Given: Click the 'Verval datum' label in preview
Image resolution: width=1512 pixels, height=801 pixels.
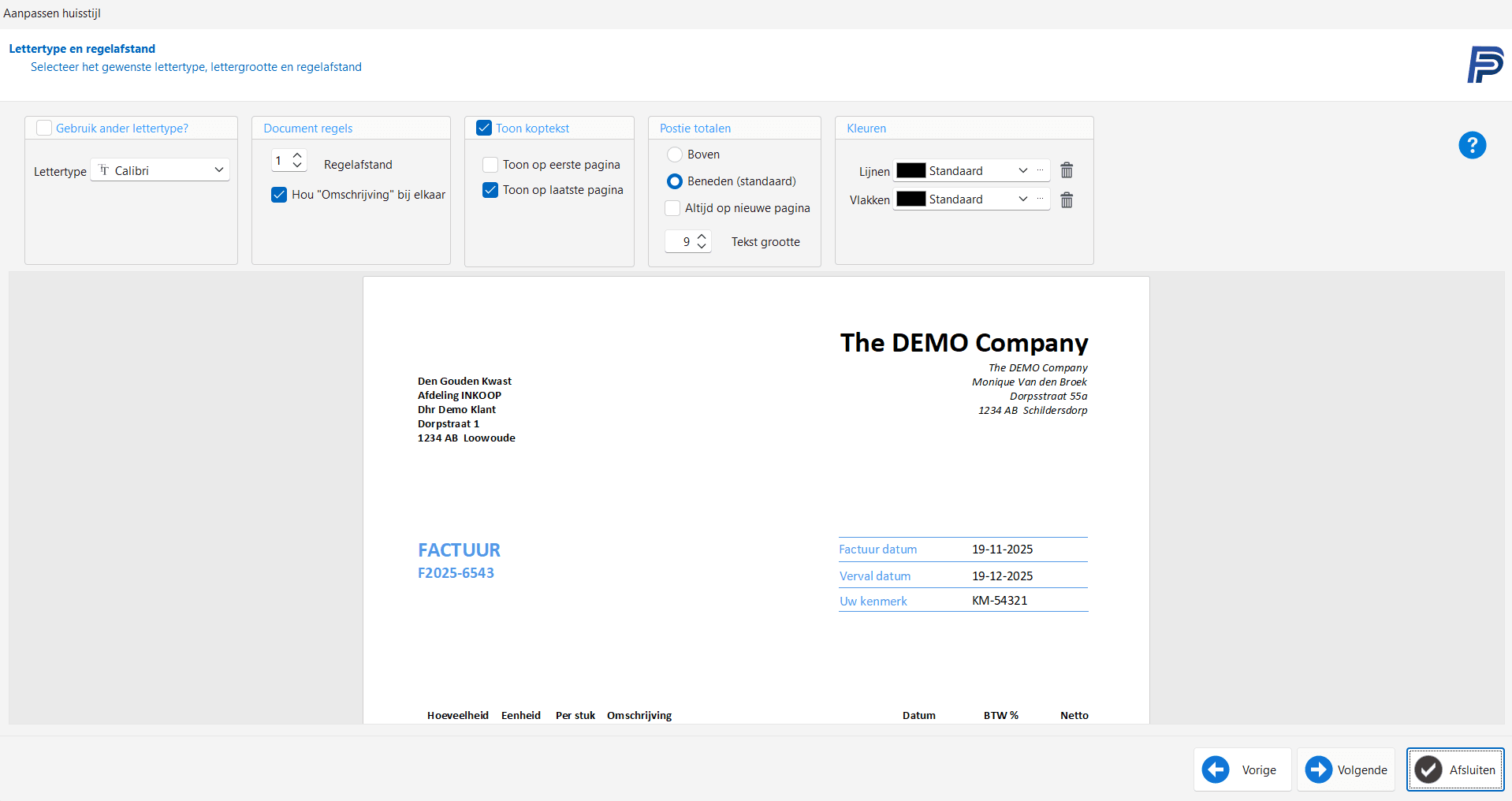Looking at the screenshot, I should (875, 576).
